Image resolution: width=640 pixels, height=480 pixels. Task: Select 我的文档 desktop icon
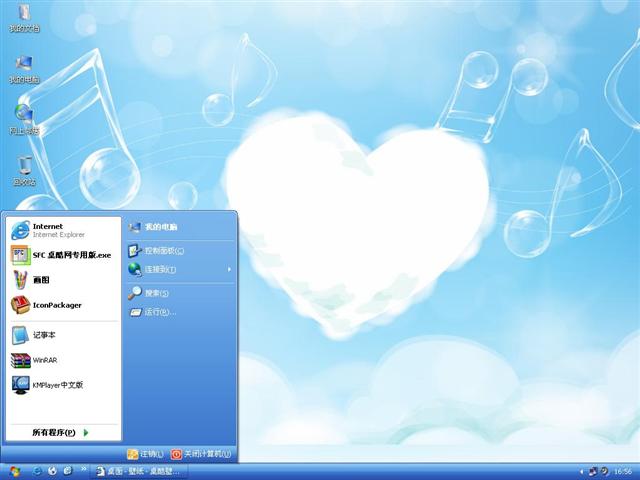(x=24, y=18)
